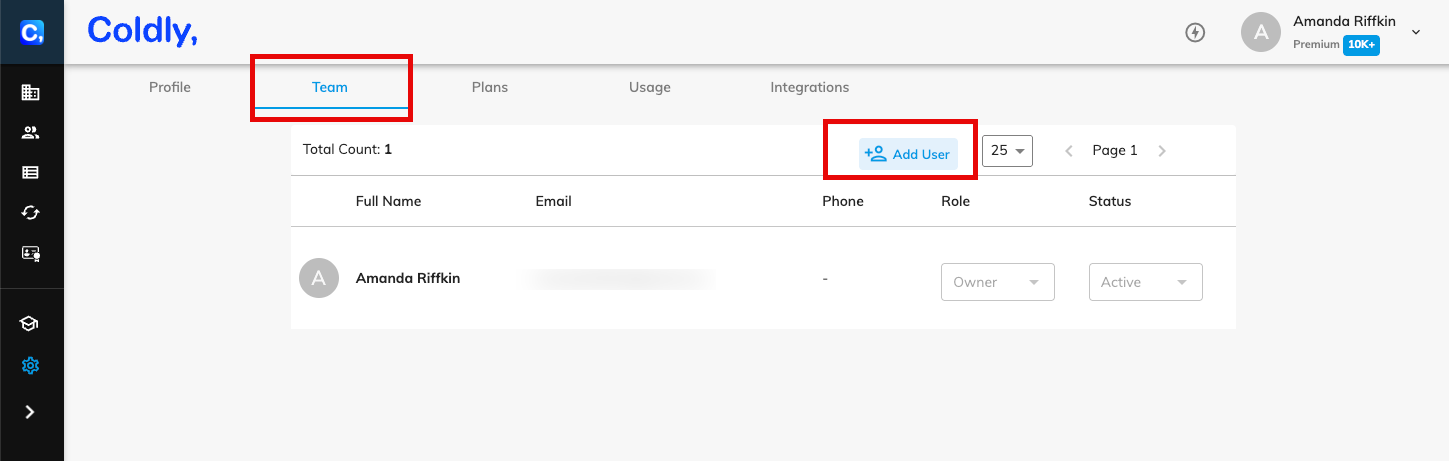Open the Integrations tab
This screenshot has width=1449, height=461.
pyautogui.click(x=809, y=87)
